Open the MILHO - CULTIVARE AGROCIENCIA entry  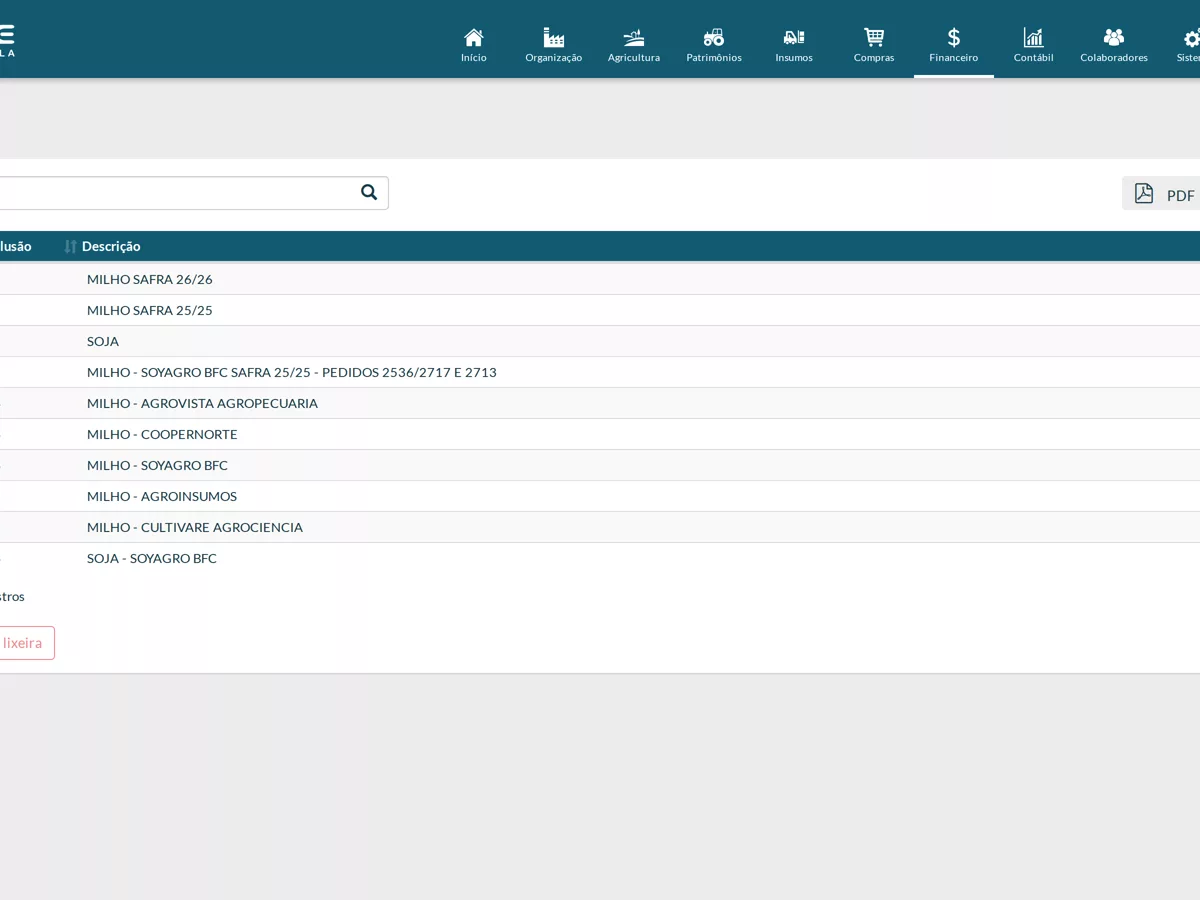(195, 527)
